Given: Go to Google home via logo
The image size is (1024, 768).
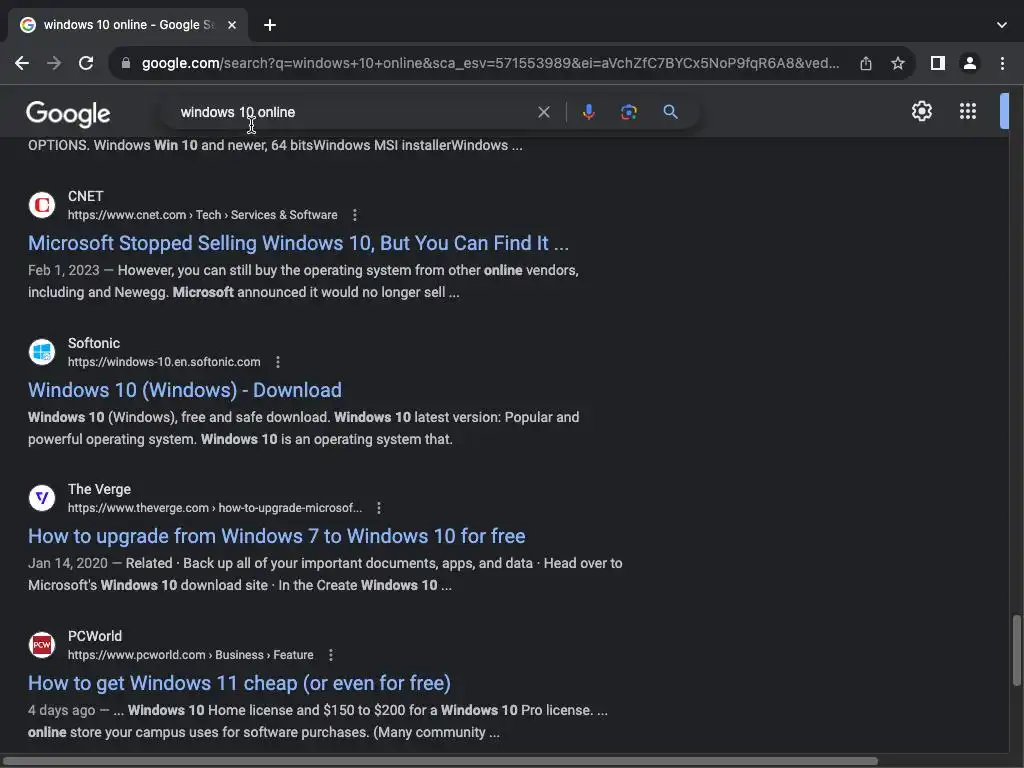Looking at the screenshot, I should [x=68, y=114].
